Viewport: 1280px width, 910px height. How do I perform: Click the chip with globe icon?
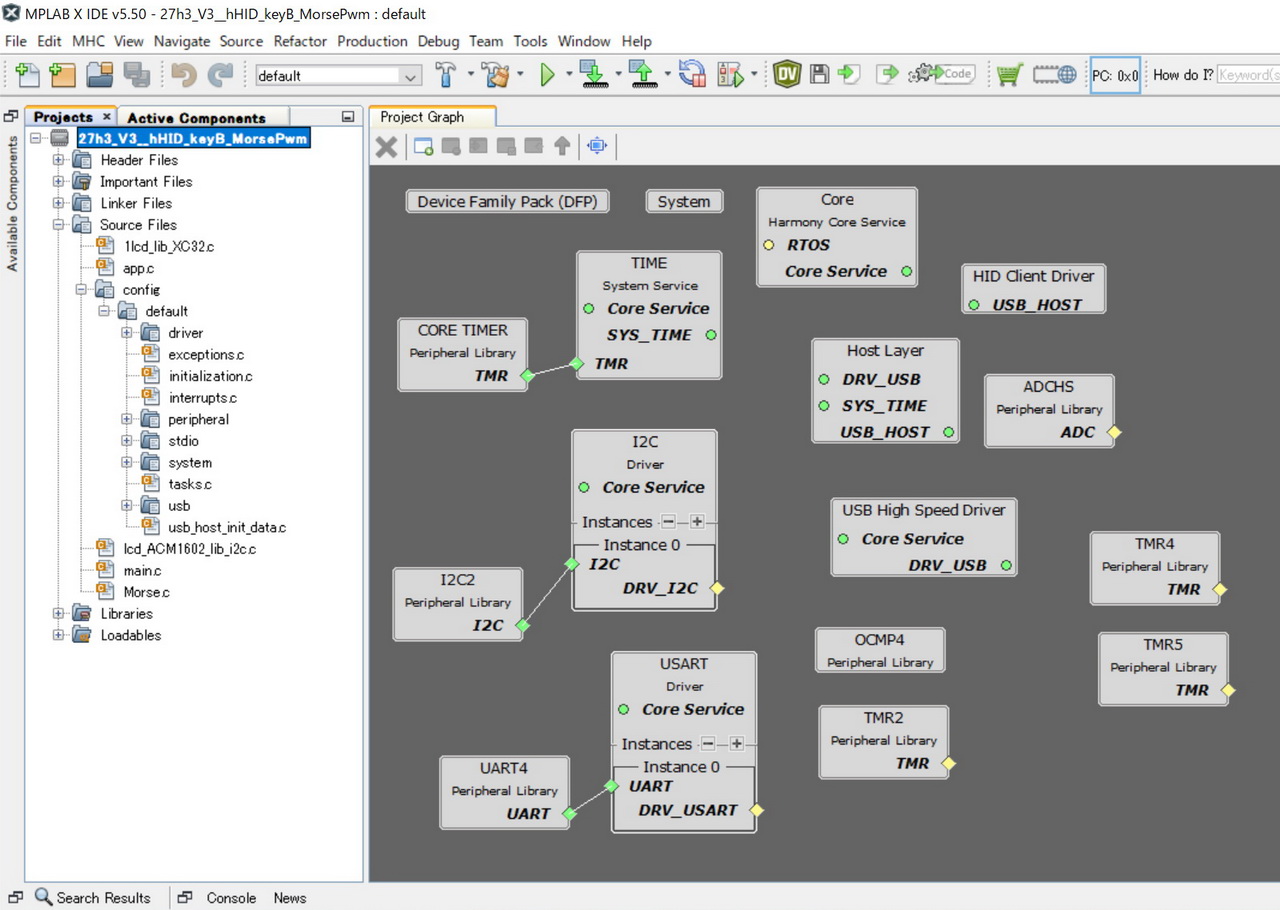tap(1055, 74)
